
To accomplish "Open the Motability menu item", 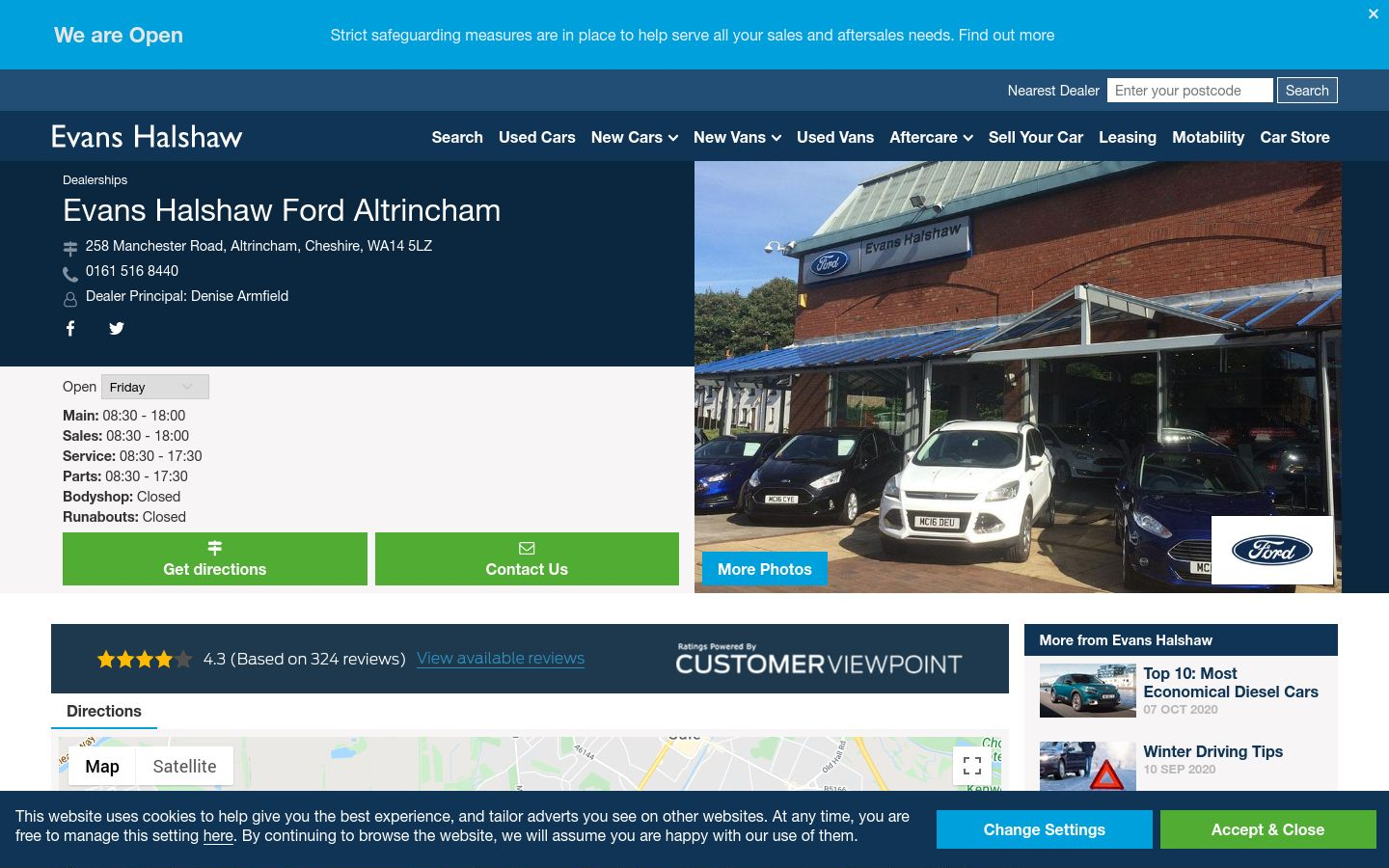I will (1208, 138).
